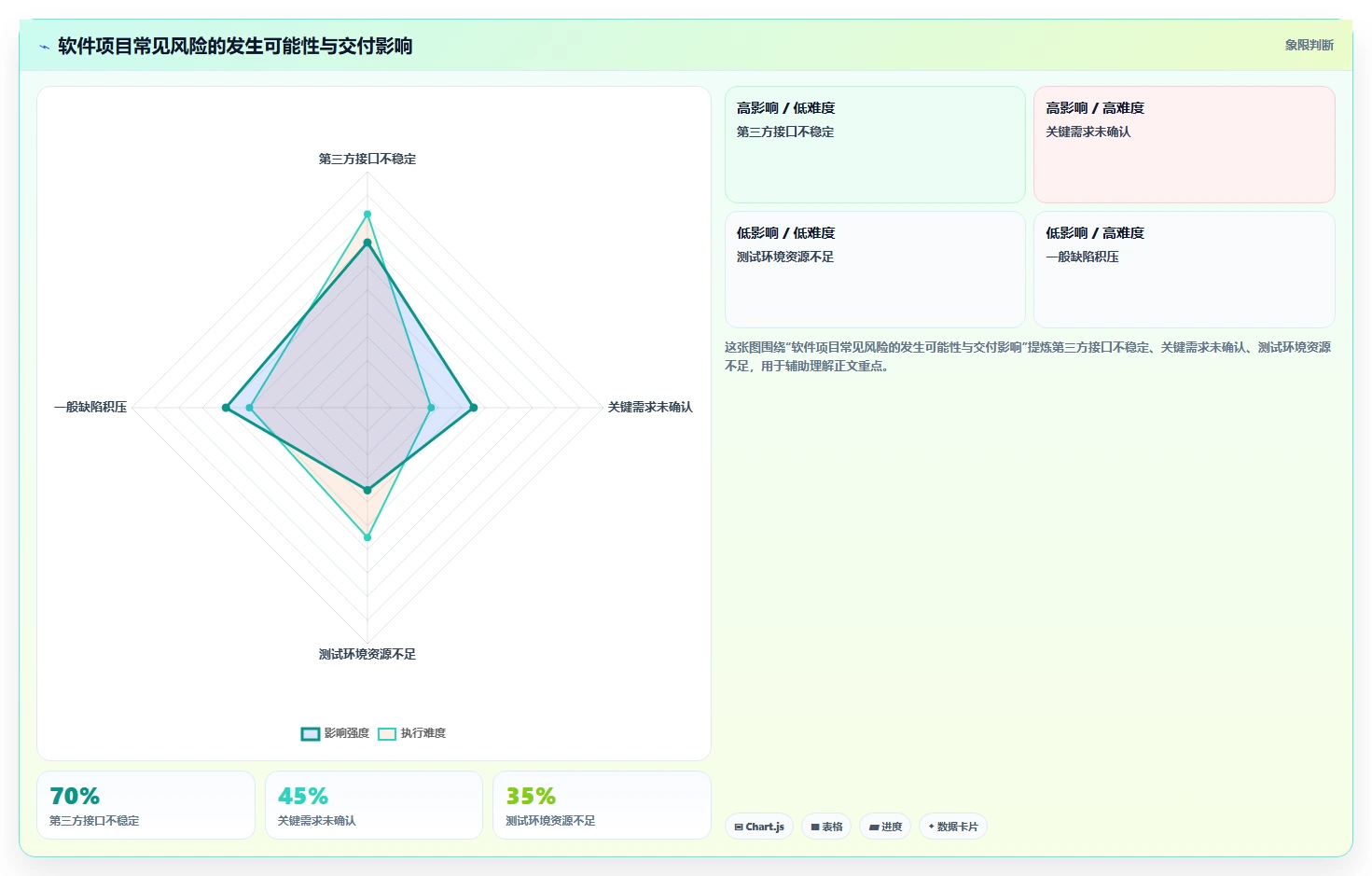1372x876 pixels.
Task: Click 关键需求未确认 under the 45% card
Action: [317, 821]
